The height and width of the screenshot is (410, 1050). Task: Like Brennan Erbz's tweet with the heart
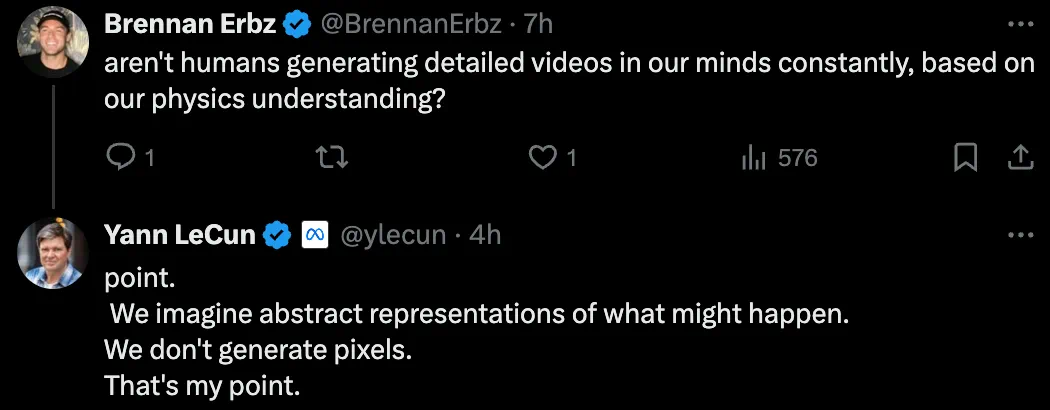pyautogui.click(x=542, y=157)
